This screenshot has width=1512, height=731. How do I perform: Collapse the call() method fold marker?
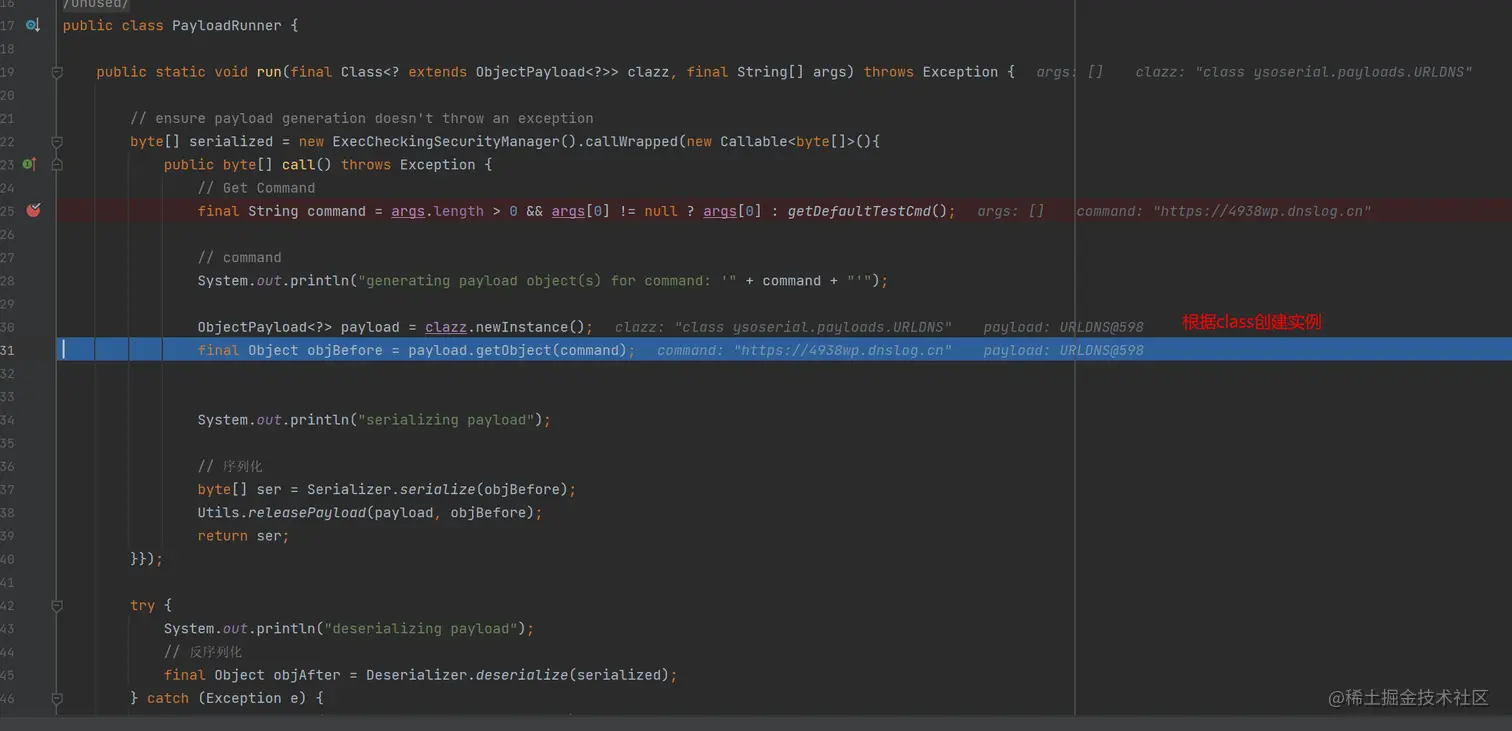pos(57,164)
